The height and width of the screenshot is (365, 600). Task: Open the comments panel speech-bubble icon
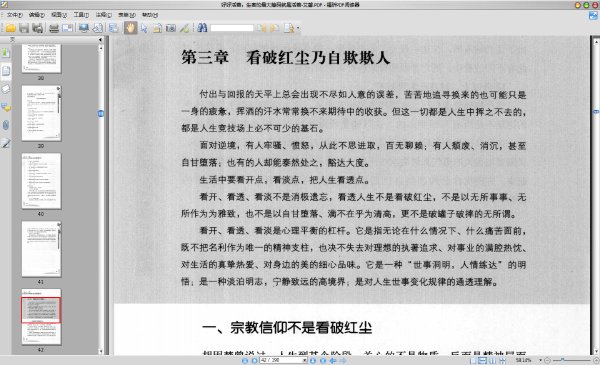pyautogui.click(x=6, y=108)
